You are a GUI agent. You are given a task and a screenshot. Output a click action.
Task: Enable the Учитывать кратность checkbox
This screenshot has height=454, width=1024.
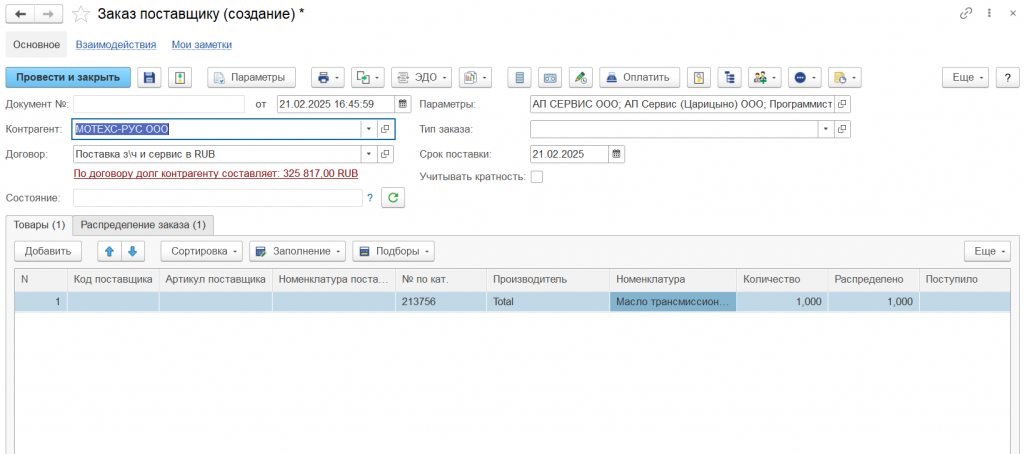(537, 177)
